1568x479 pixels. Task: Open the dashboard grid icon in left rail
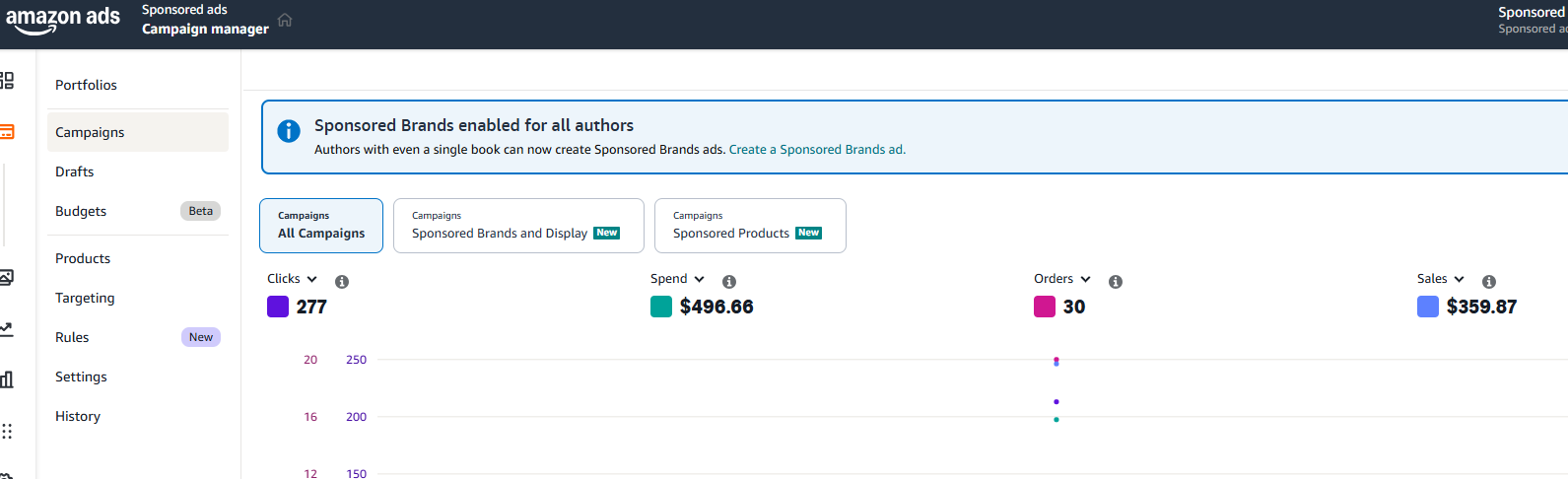point(6,81)
